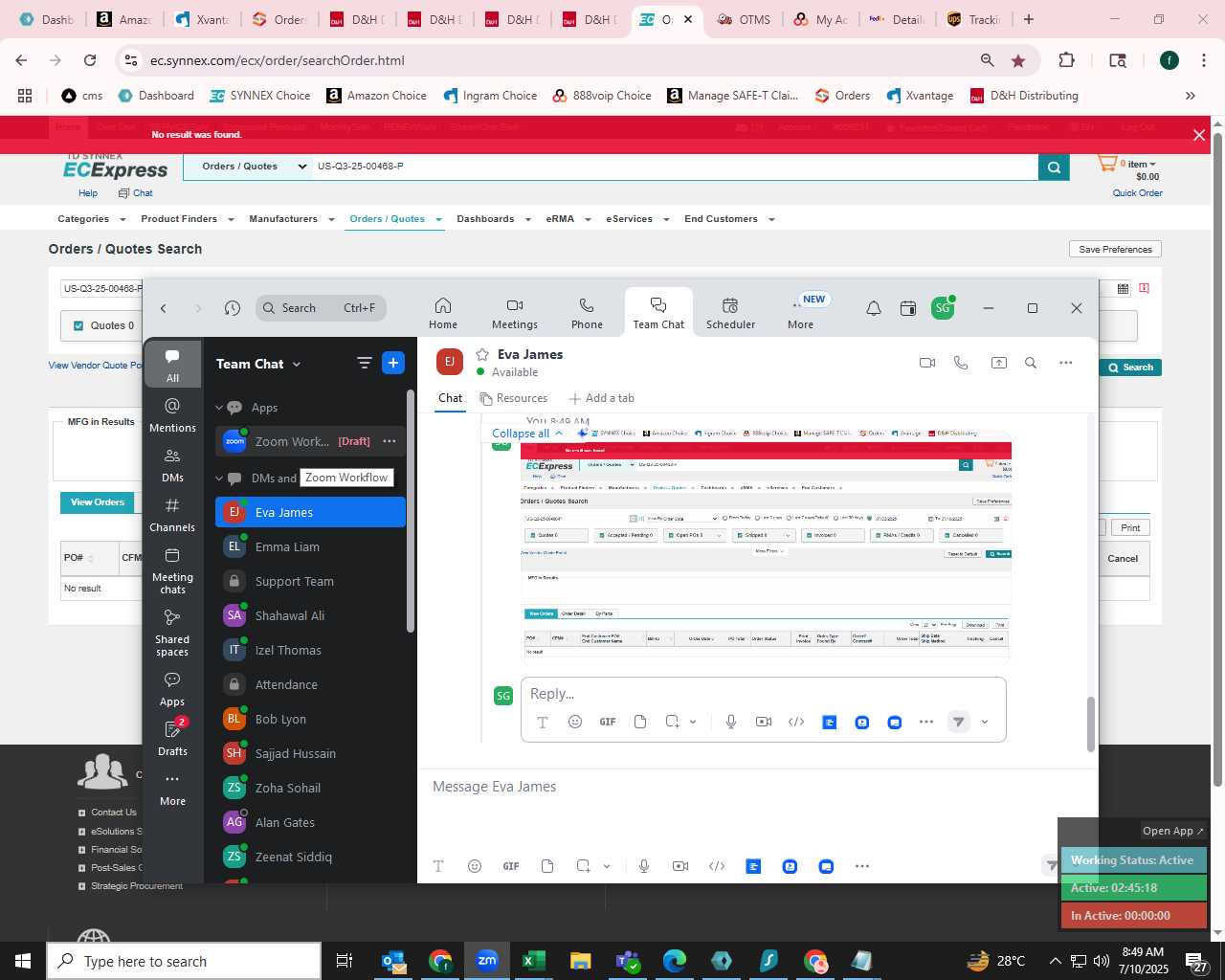The image size is (1225, 980).
Task: Open the Zoom calendar icon
Action: point(908,308)
